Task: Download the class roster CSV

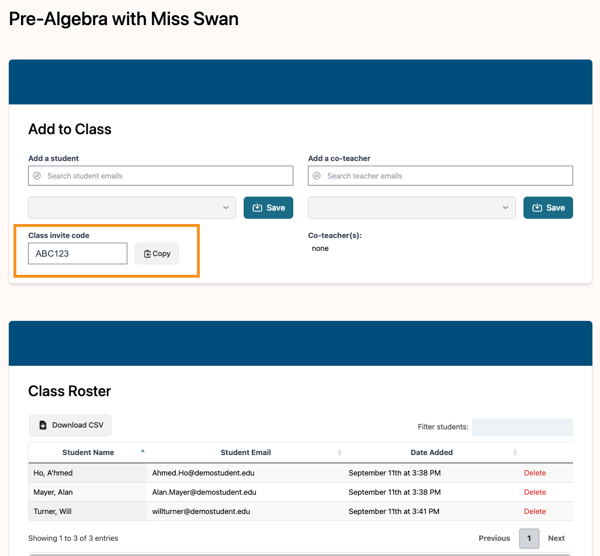Action: [70, 425]
